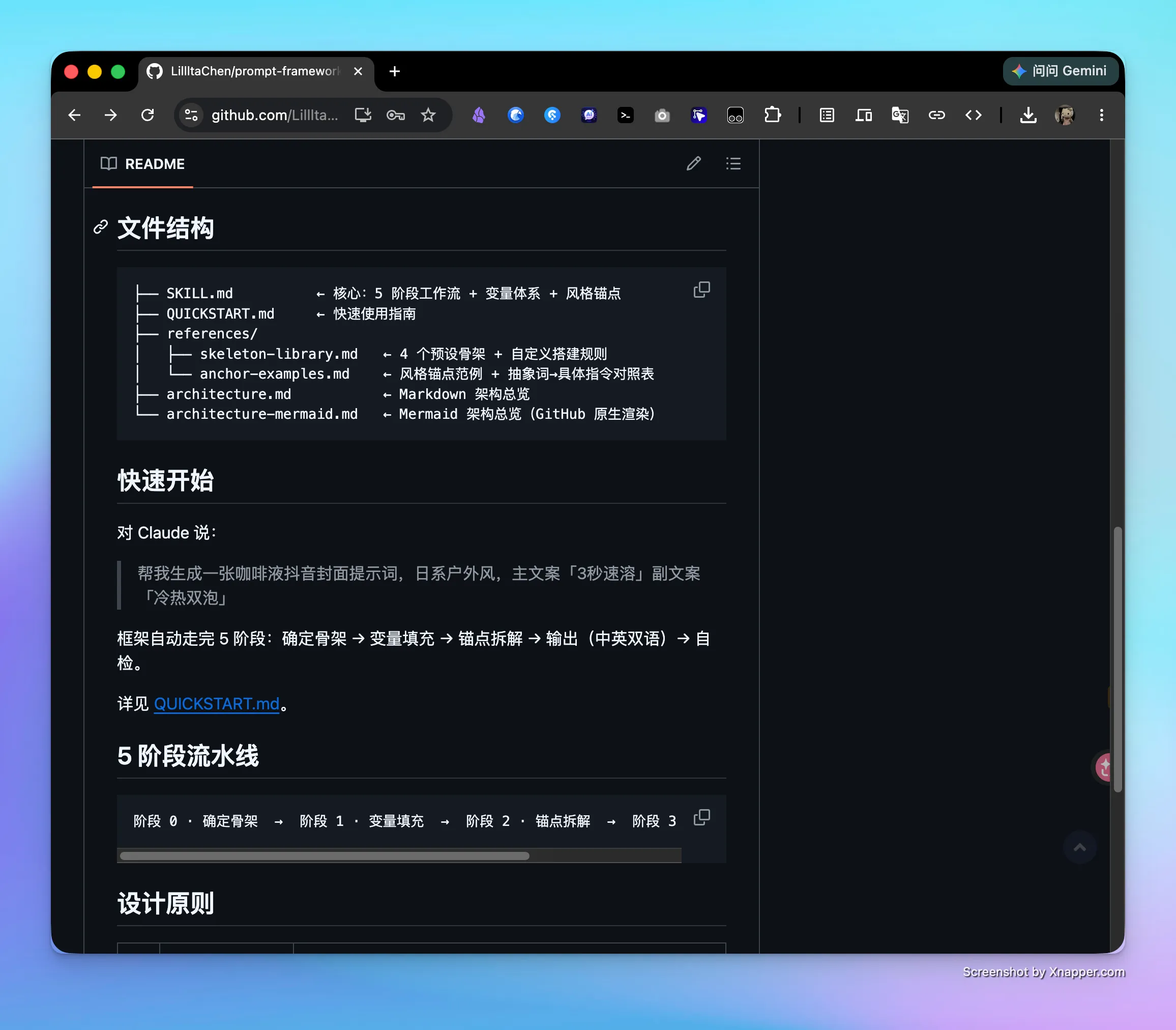
Task: Open the profile avatar menu
Action: [1065, 116]
